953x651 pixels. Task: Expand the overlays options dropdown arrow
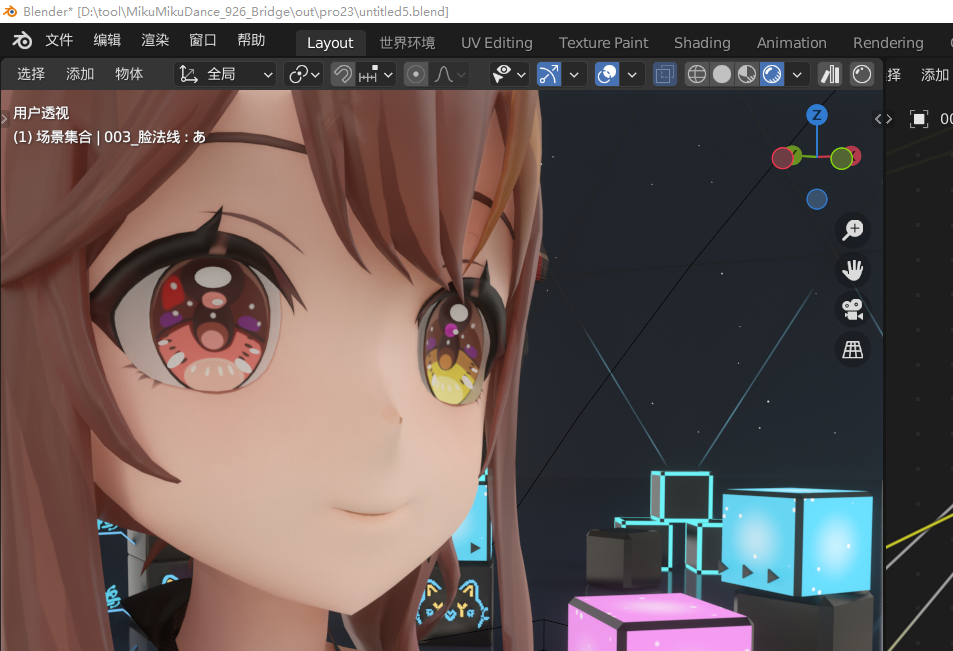(632, 75)
